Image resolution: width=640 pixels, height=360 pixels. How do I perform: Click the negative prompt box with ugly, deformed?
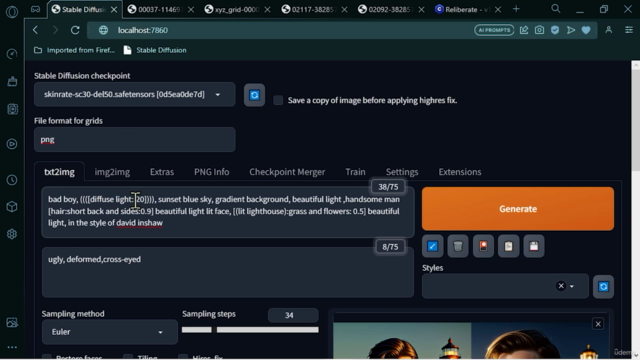[228, 272]
